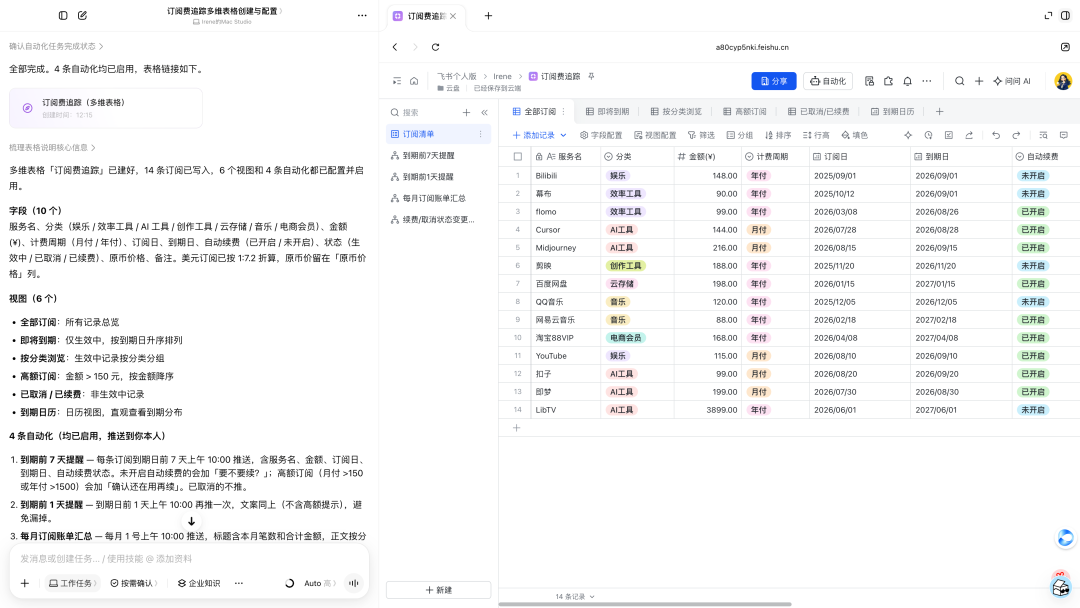
Task: Click 新建 at sidebar bottom
Action: [438, 590]
